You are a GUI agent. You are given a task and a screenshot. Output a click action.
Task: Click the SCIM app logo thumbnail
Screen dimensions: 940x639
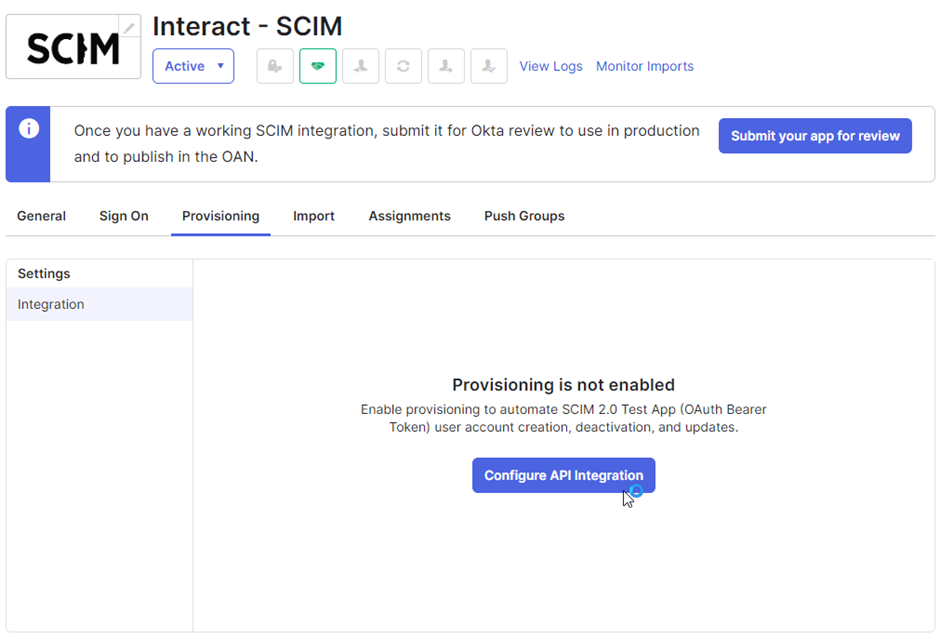point(73,47)
